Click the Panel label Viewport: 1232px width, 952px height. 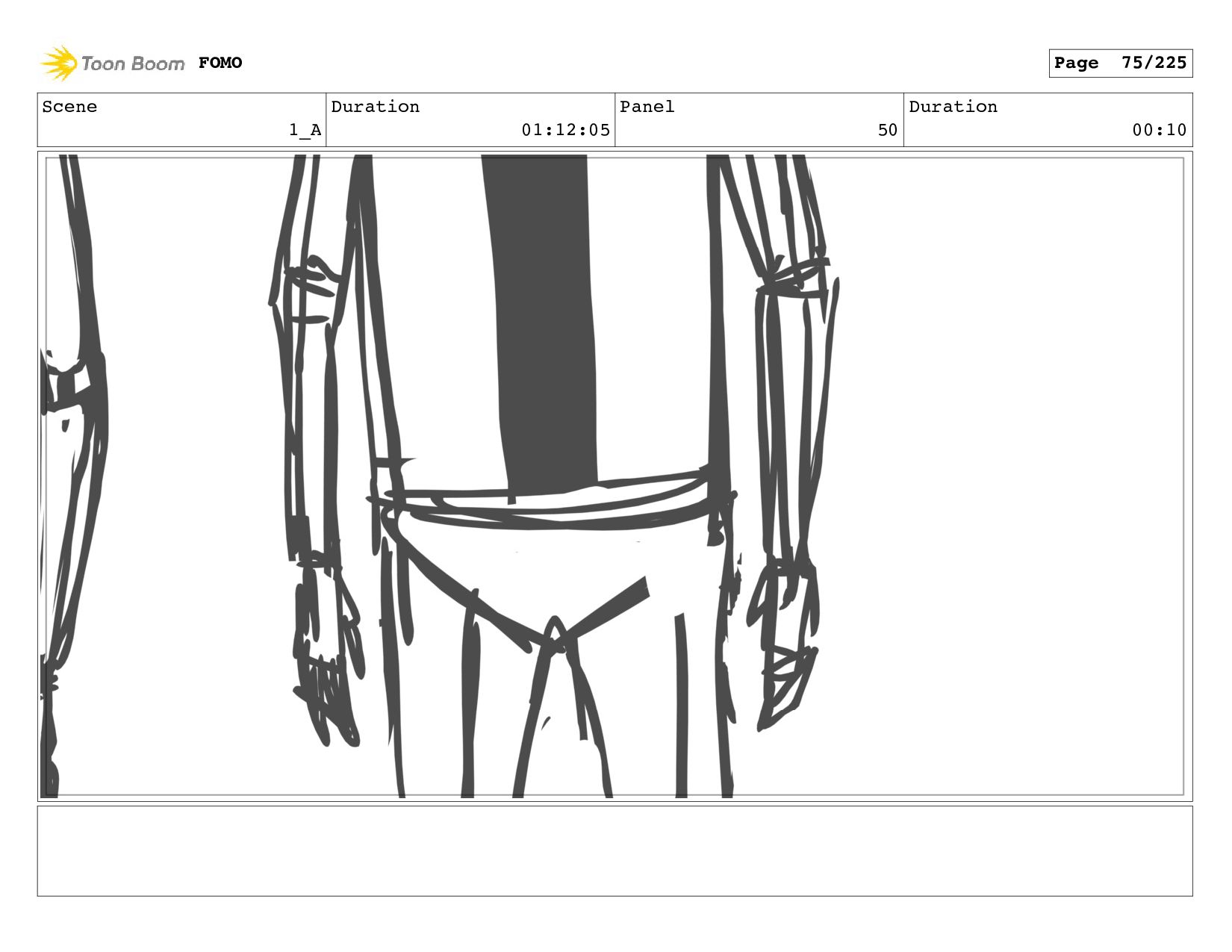coord(647,107)
